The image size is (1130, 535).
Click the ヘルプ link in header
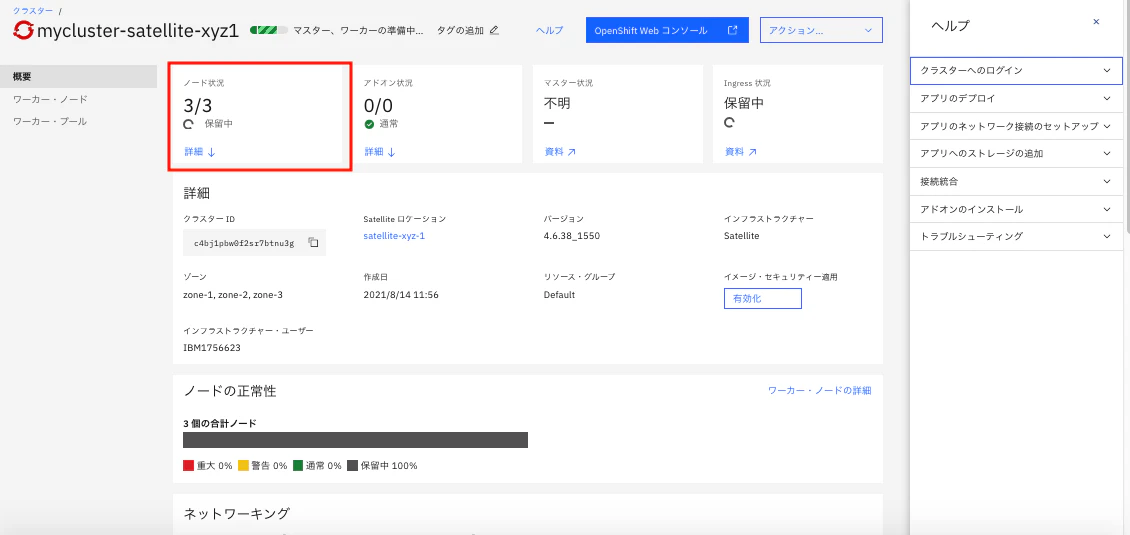click(549, 30)
